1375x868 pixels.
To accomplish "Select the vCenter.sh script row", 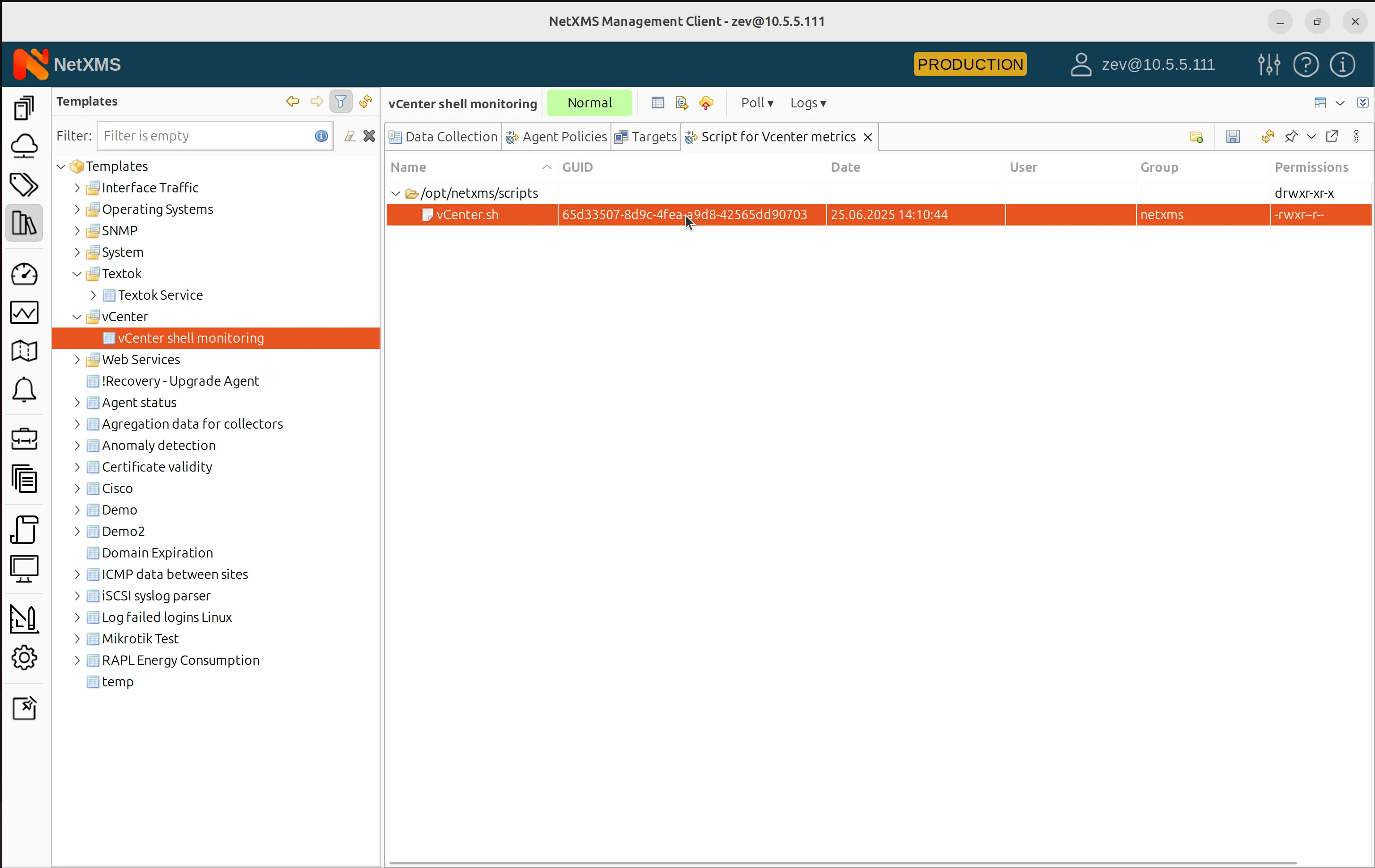I will pyautogui.click(x=467, y=215).
